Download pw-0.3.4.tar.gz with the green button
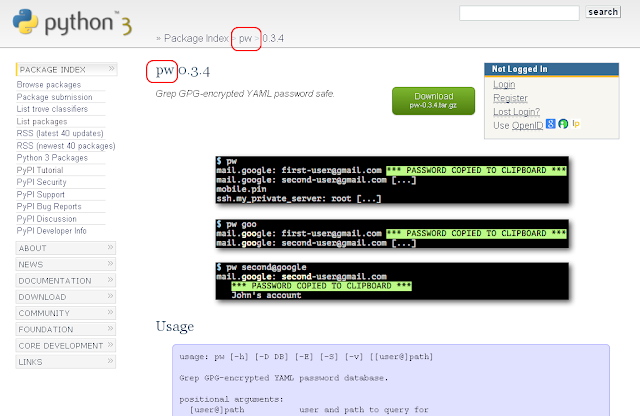Viewport: 640px width, 416px height. click(x=433, y=101)
